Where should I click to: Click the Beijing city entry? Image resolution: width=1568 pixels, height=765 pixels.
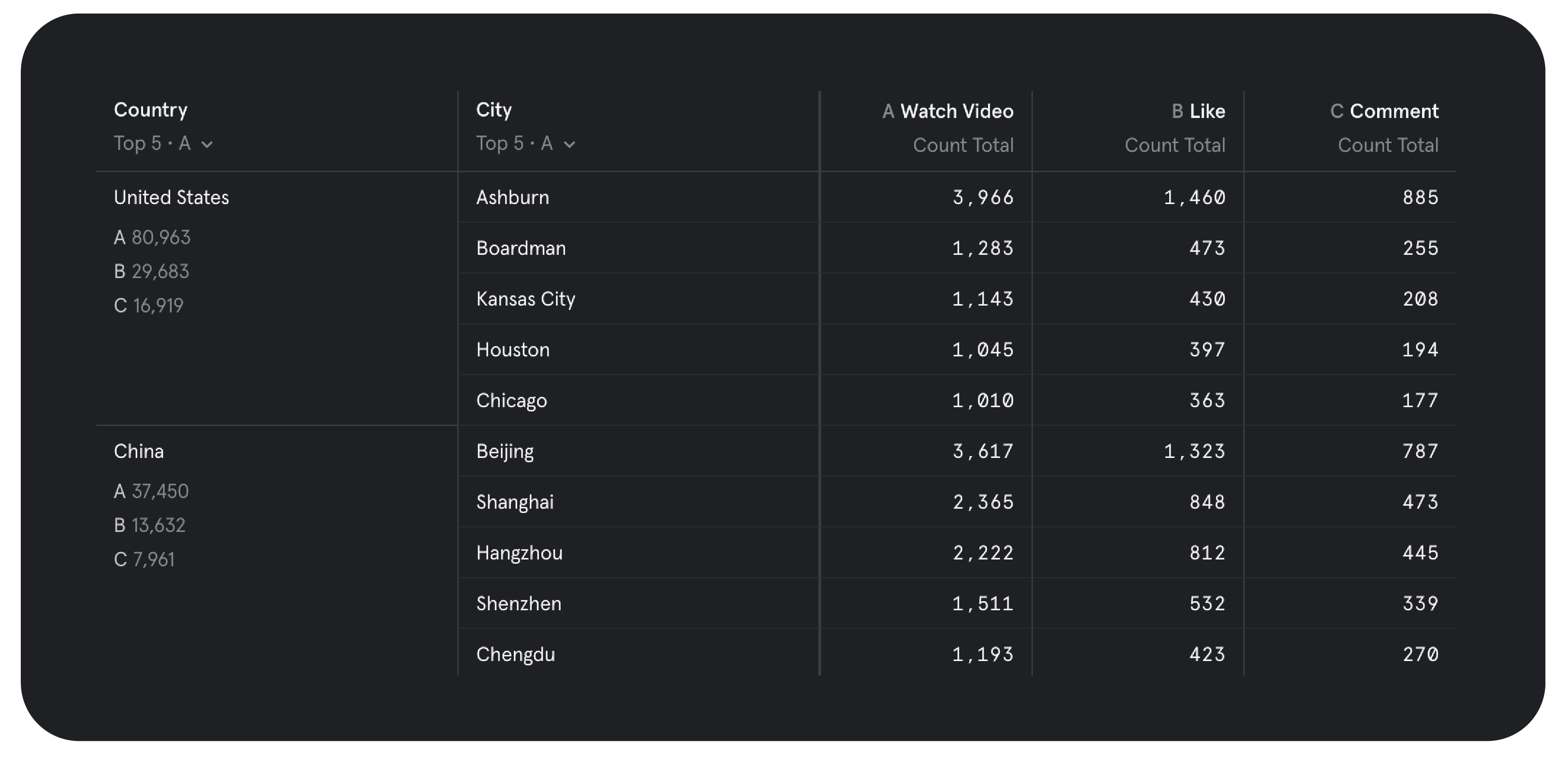tap(505, 451)
